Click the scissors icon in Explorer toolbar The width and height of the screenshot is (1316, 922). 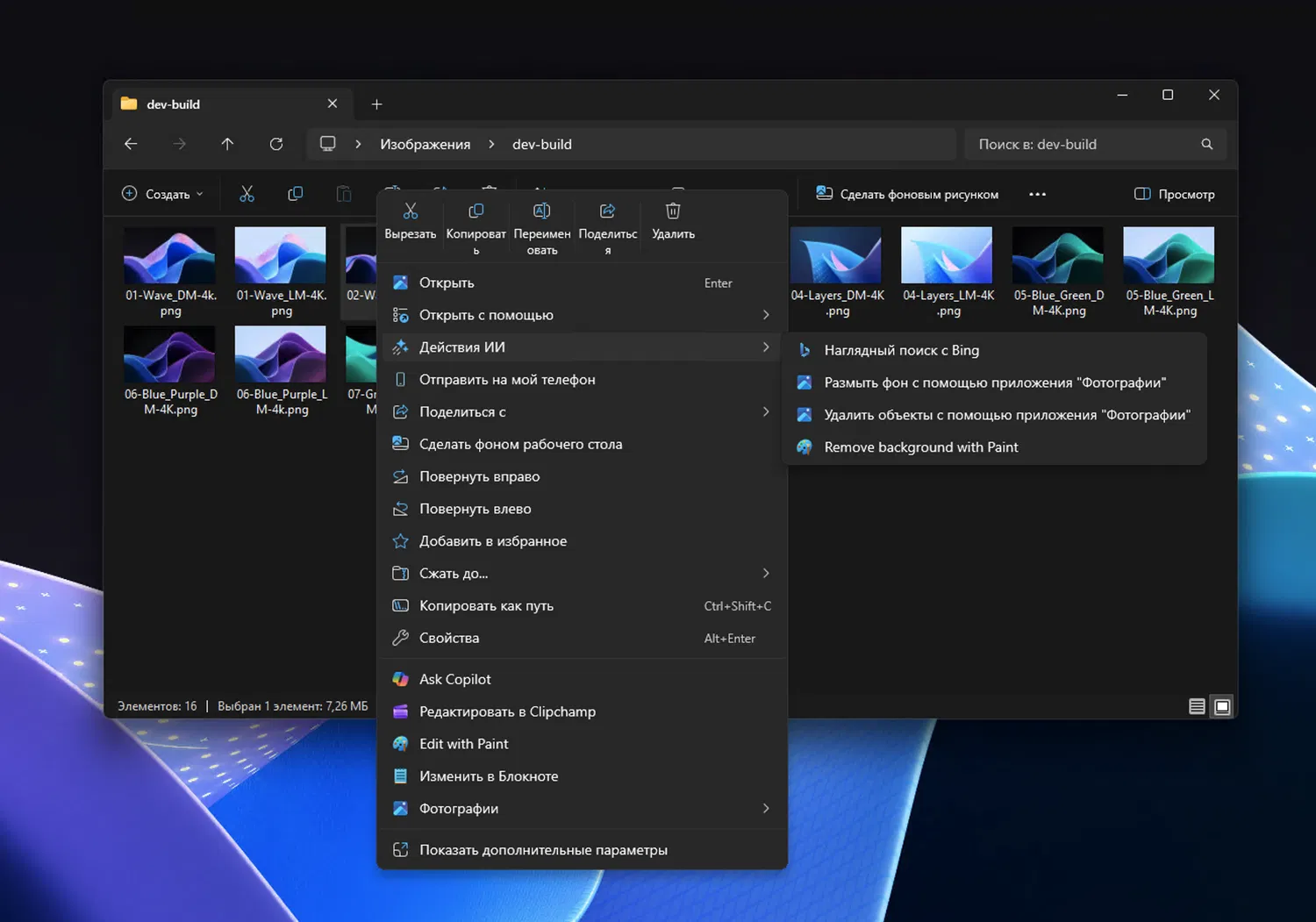tap(247, 194)
